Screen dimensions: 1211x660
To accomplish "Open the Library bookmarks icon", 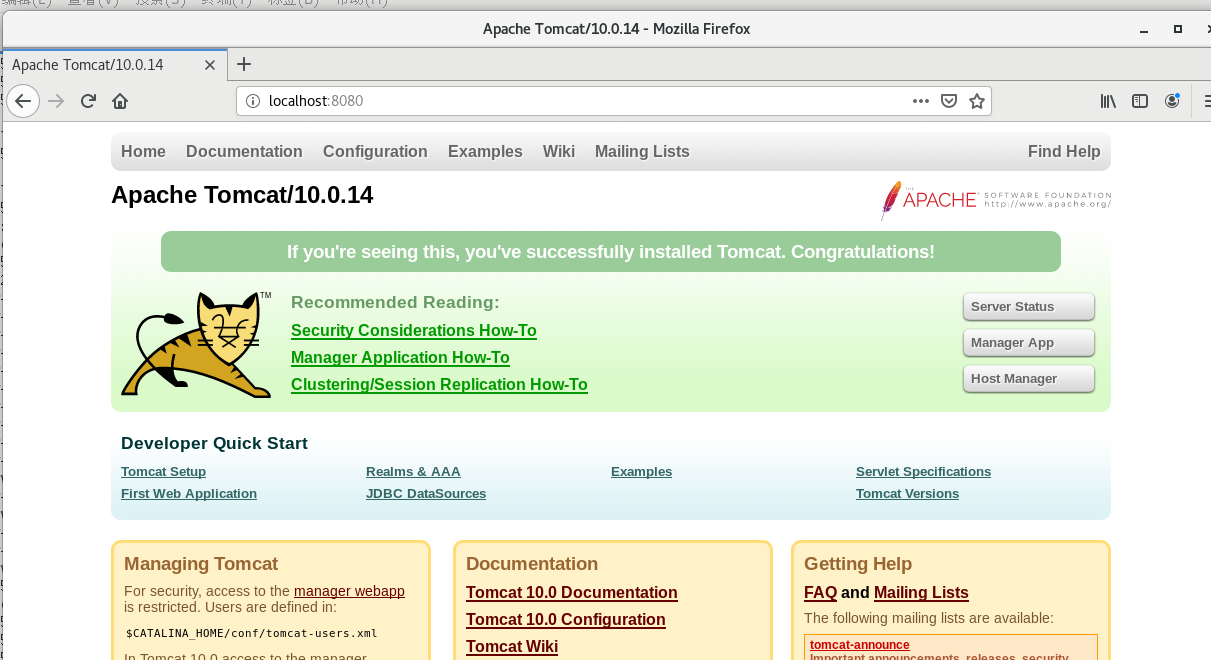I will click(1108, 101).
